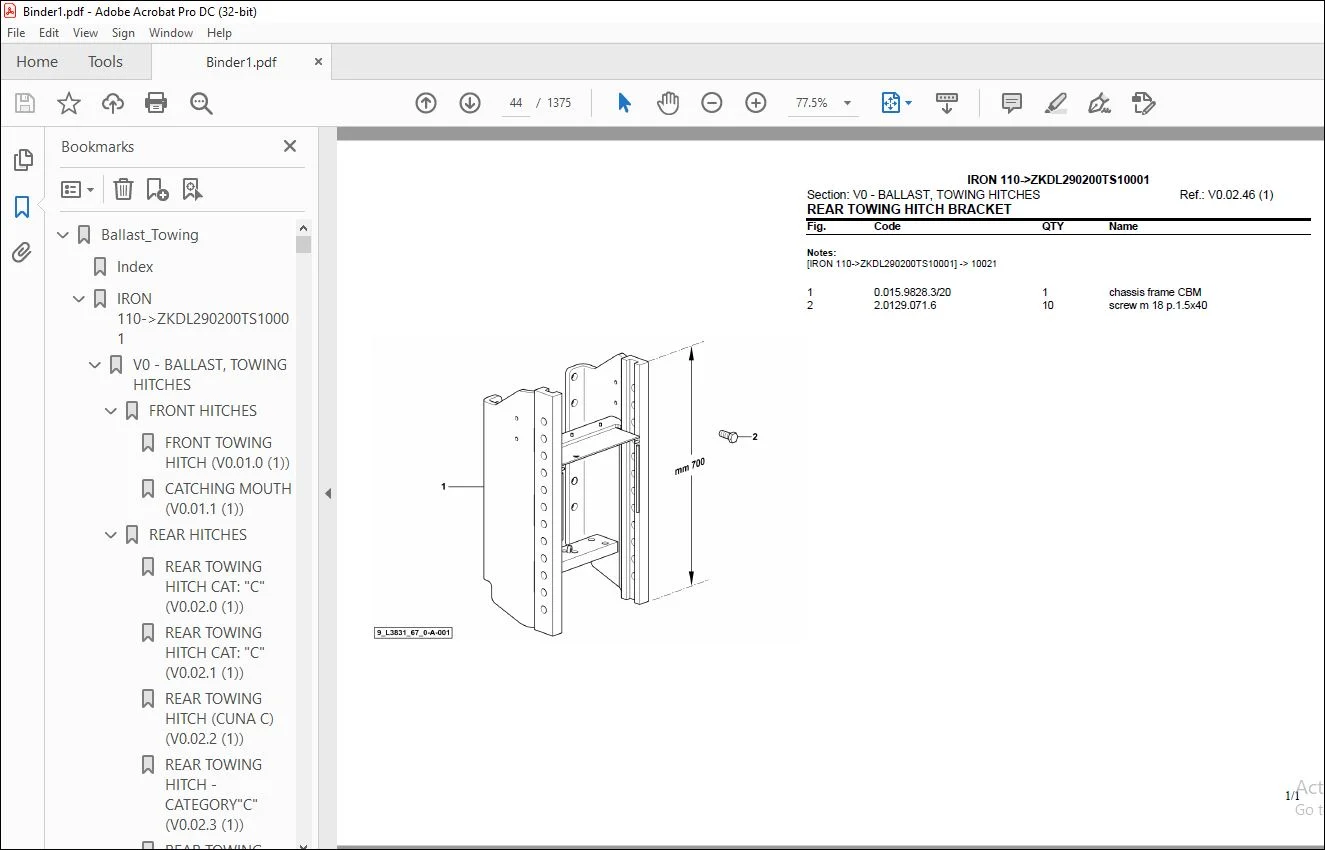The width and height of the screenshot is (1325, 850).
Task: Upload the file to cloud
Action: 113,103
